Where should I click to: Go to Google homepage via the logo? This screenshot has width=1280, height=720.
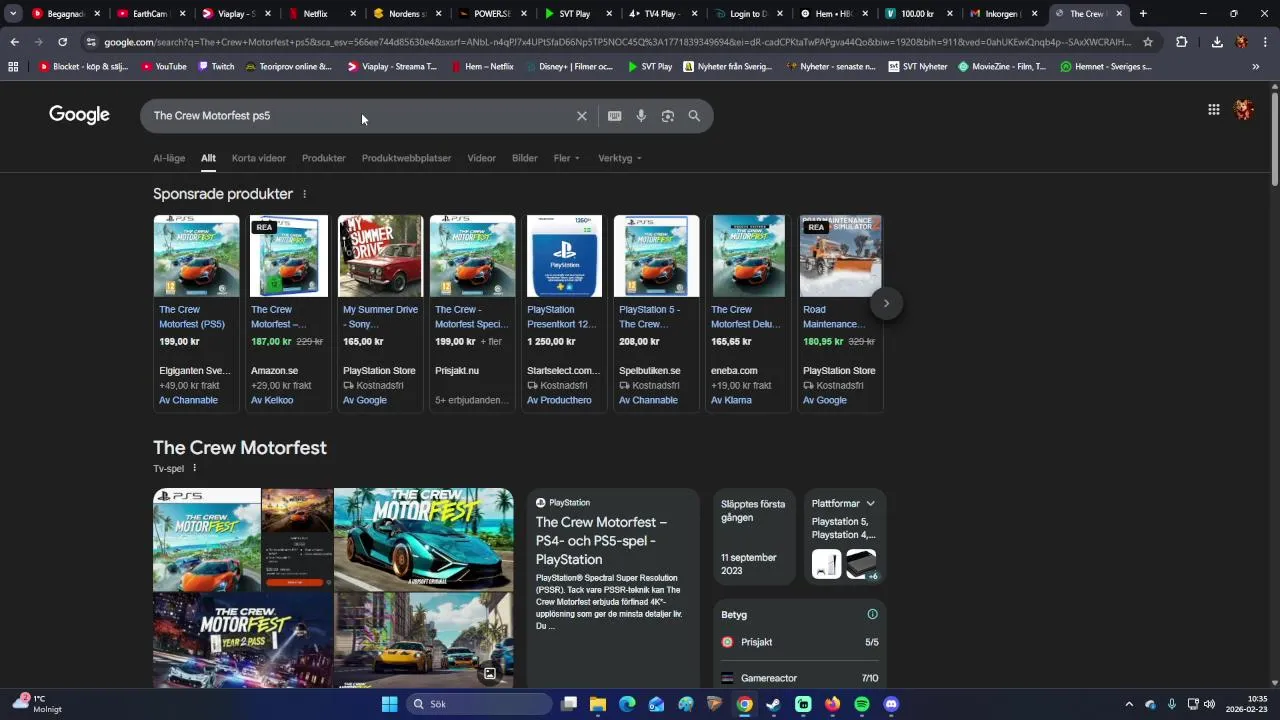79,115
